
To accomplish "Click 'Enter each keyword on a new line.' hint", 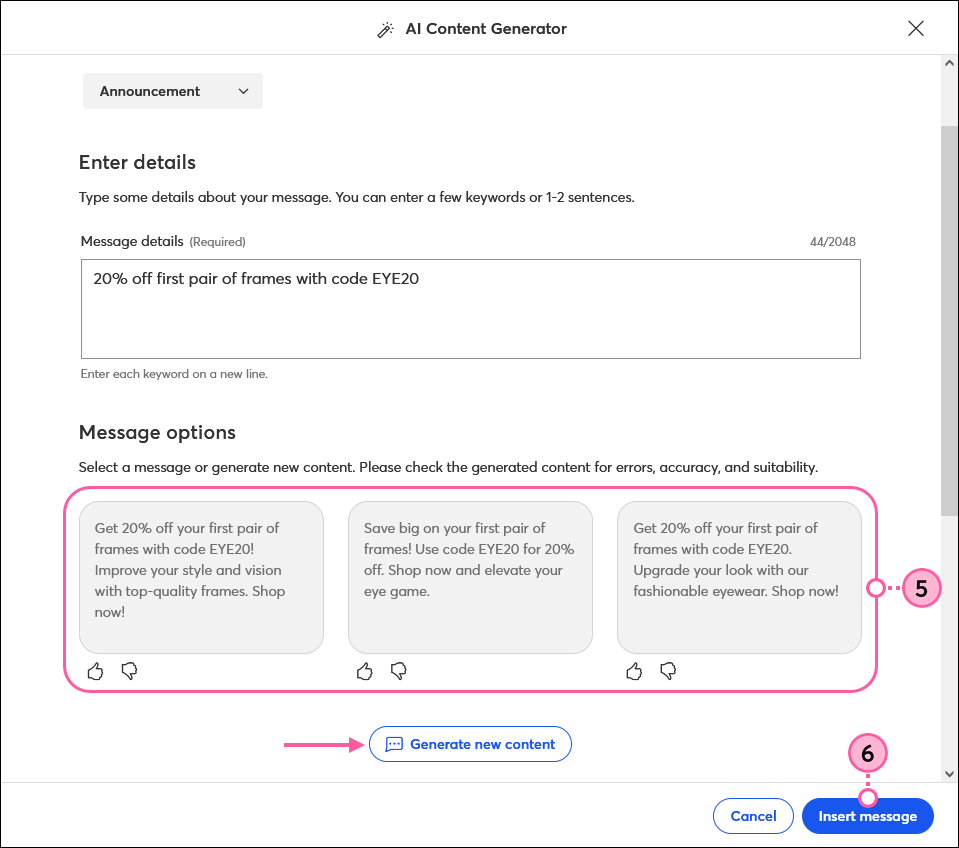I will pos(174,374).
